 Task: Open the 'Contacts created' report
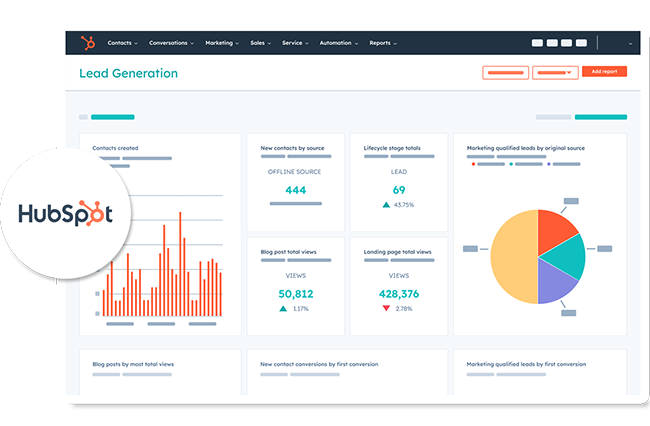pos(115,148)
